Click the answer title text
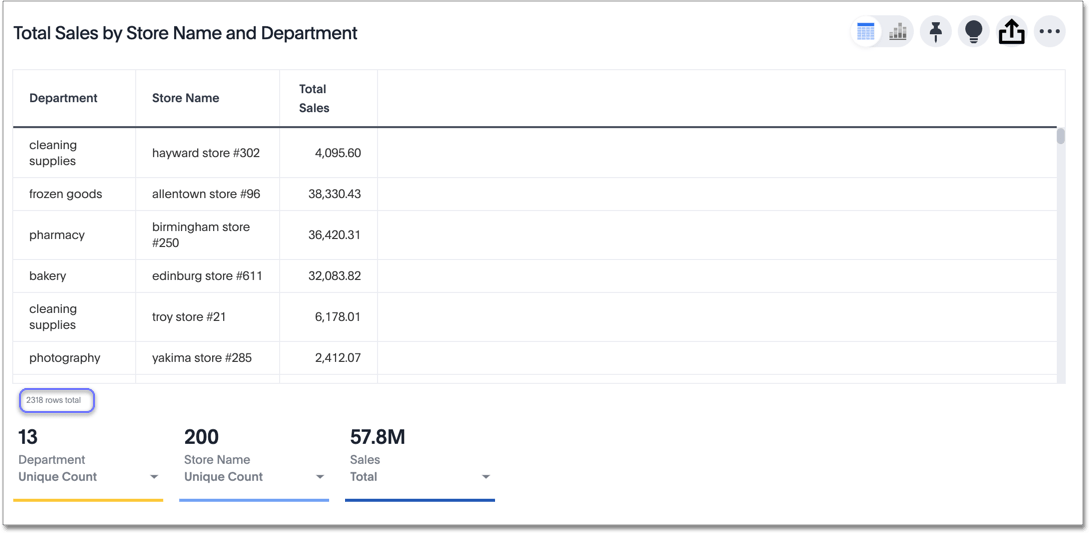This screenshot has height=534, width=1090. coord(185,33)
